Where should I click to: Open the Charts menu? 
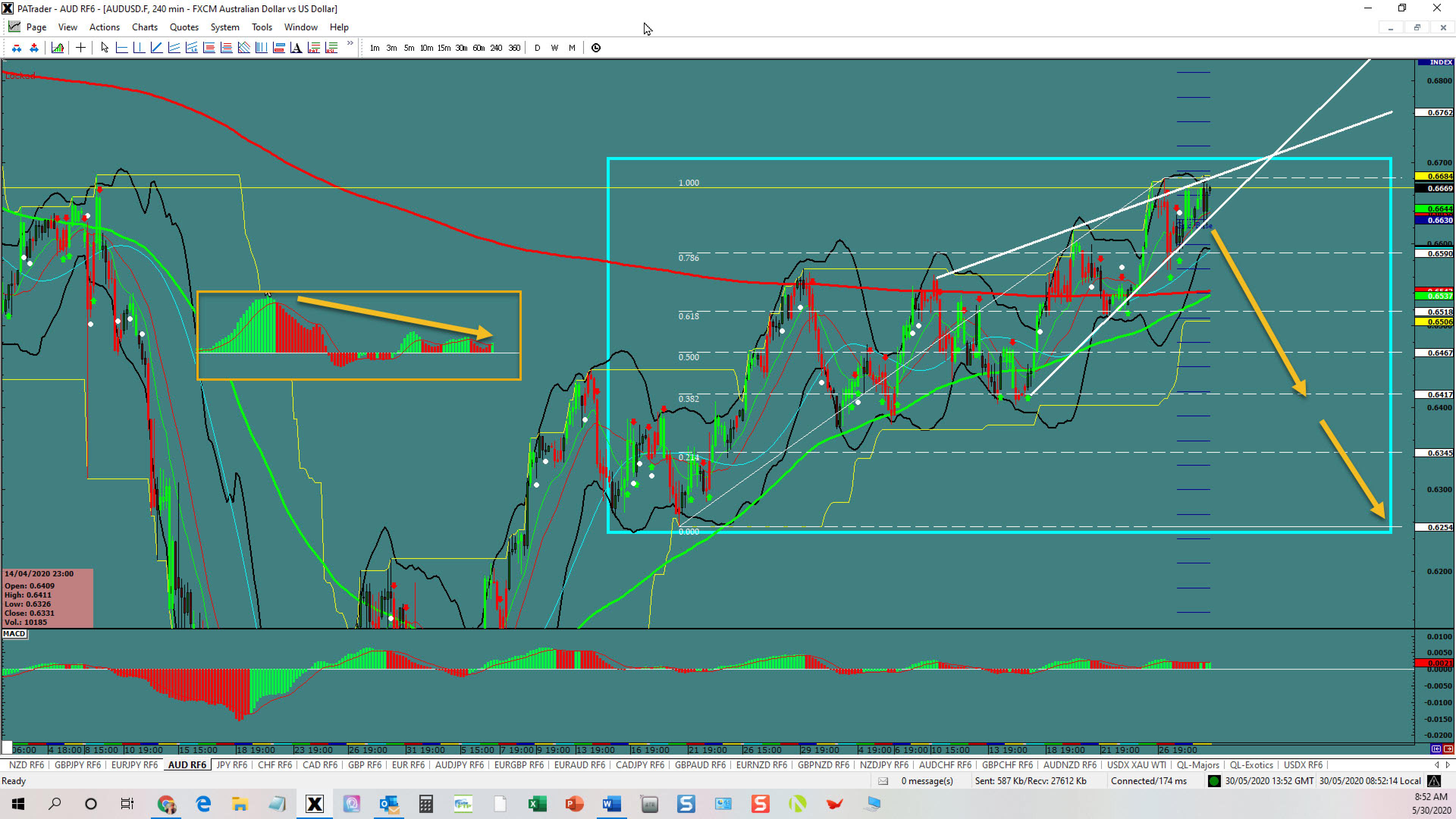[145, 27]
